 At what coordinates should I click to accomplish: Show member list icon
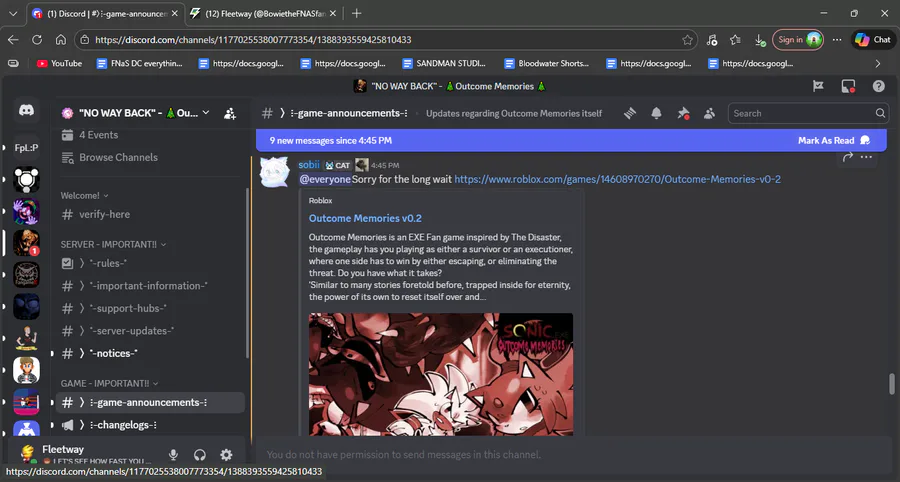(x=709, y=114)
